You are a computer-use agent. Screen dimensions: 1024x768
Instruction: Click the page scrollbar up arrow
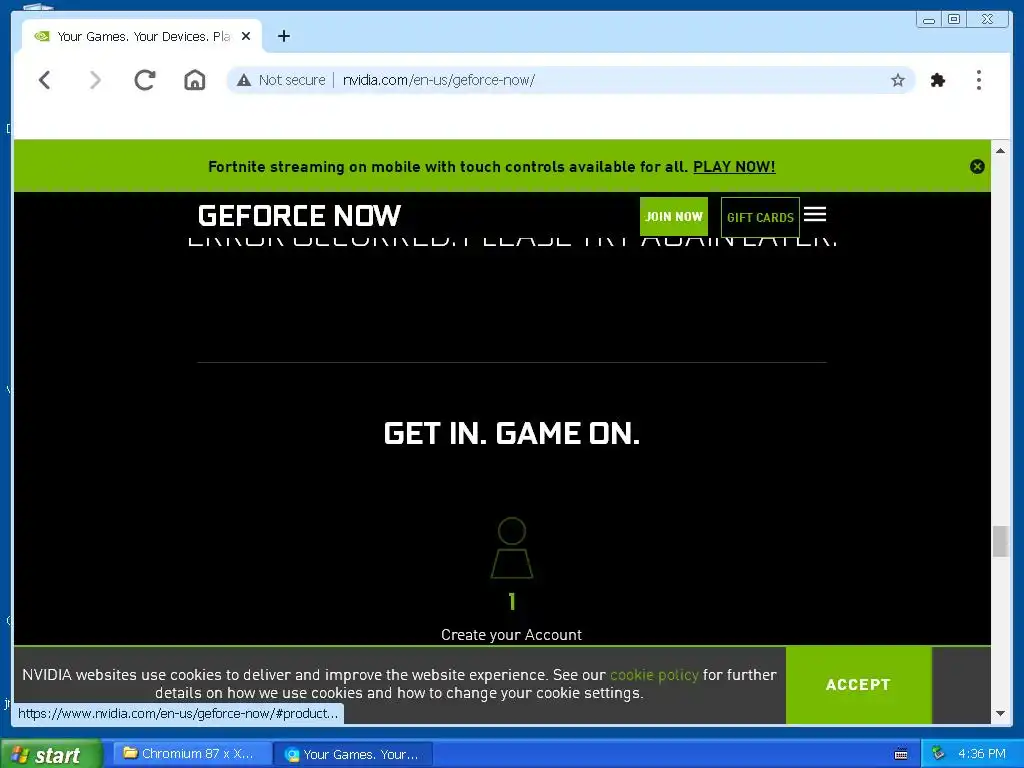click(x=1000, y=150)
